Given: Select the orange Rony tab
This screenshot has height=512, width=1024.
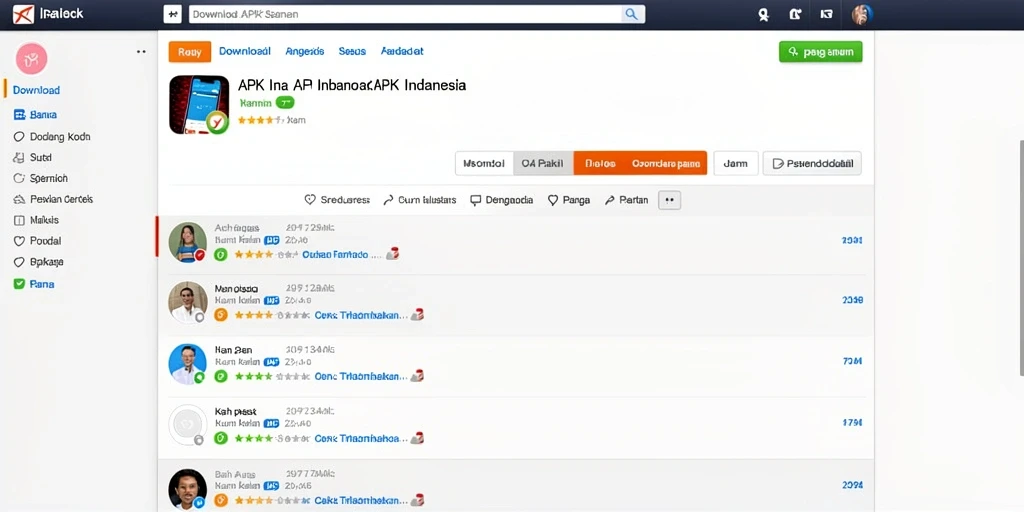Looking at the screenshot, I should (x=189, y=52).
